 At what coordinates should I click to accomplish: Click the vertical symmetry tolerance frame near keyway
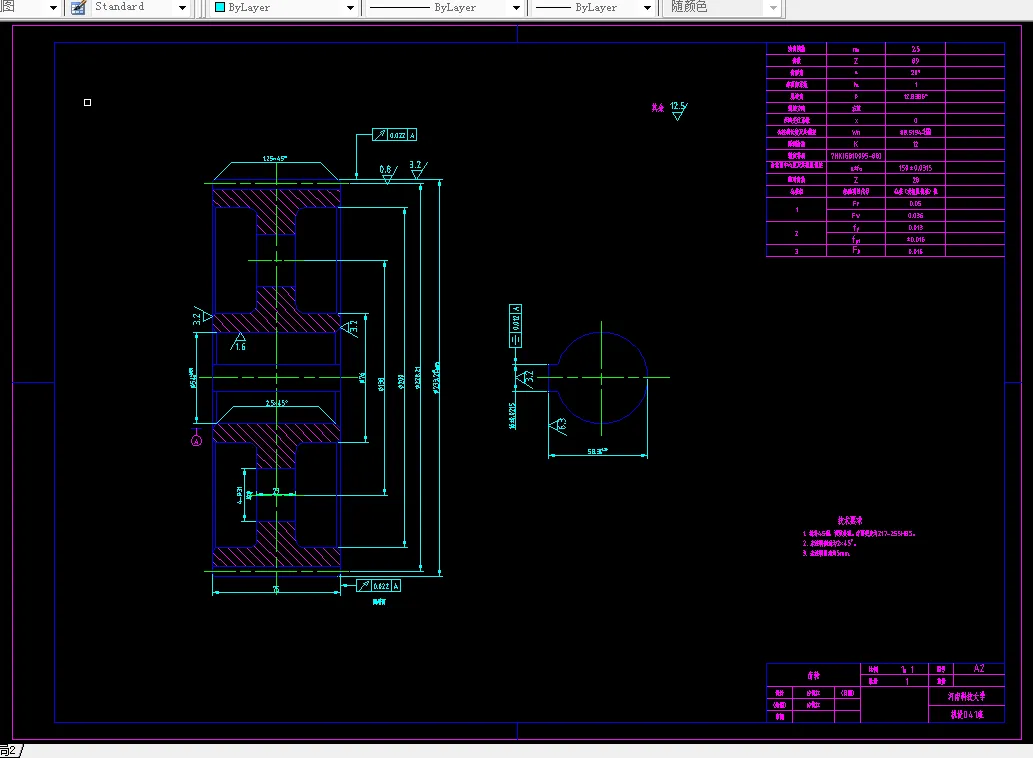[515, 326]
